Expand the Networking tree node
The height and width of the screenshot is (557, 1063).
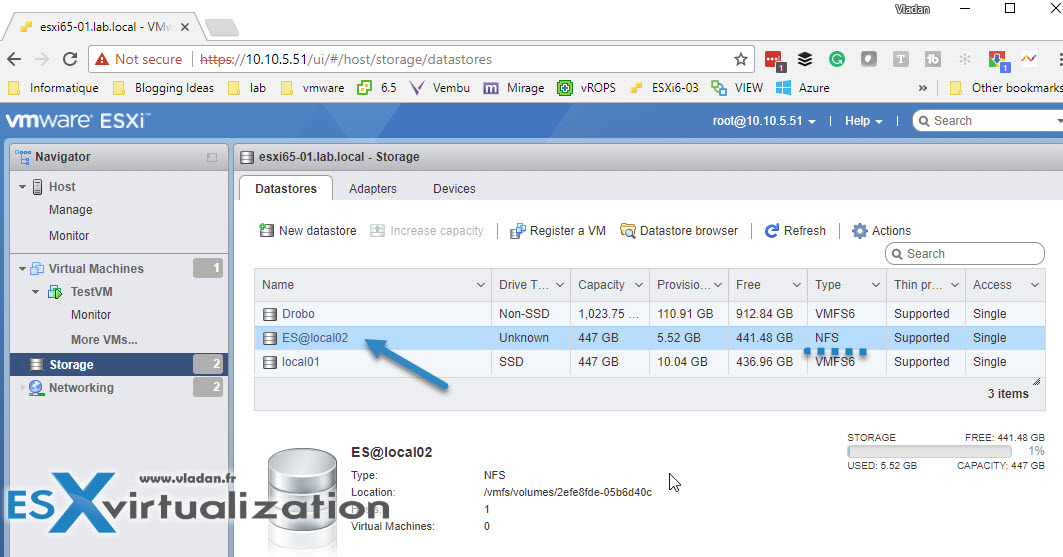22,388
